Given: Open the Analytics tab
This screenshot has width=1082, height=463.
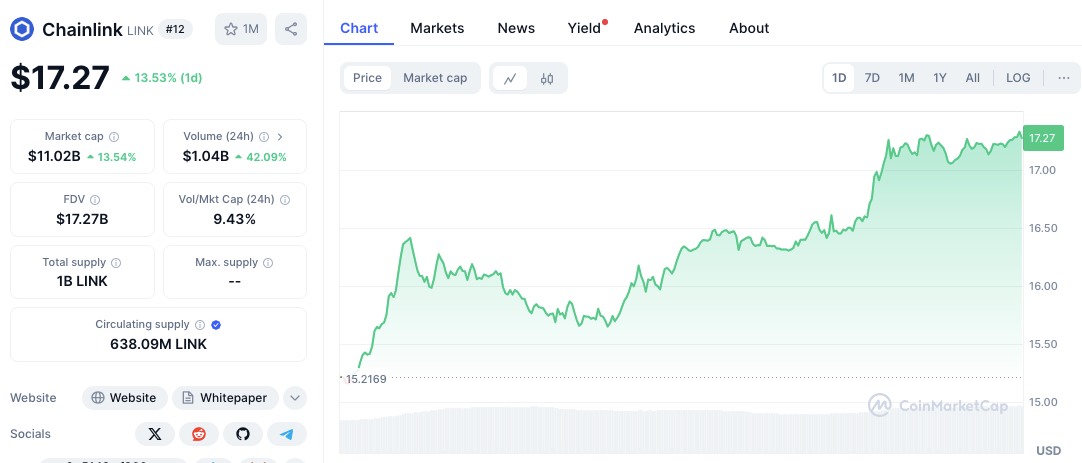Looking at the screenshot, I should click(665, 28).
